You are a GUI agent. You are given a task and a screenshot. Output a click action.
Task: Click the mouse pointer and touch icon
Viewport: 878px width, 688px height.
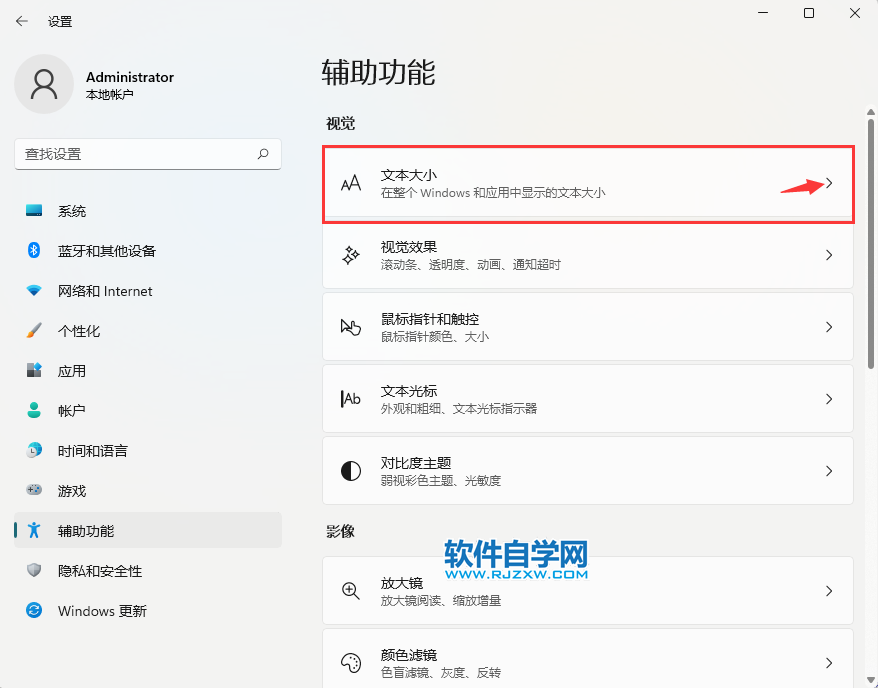pos(351,327)
